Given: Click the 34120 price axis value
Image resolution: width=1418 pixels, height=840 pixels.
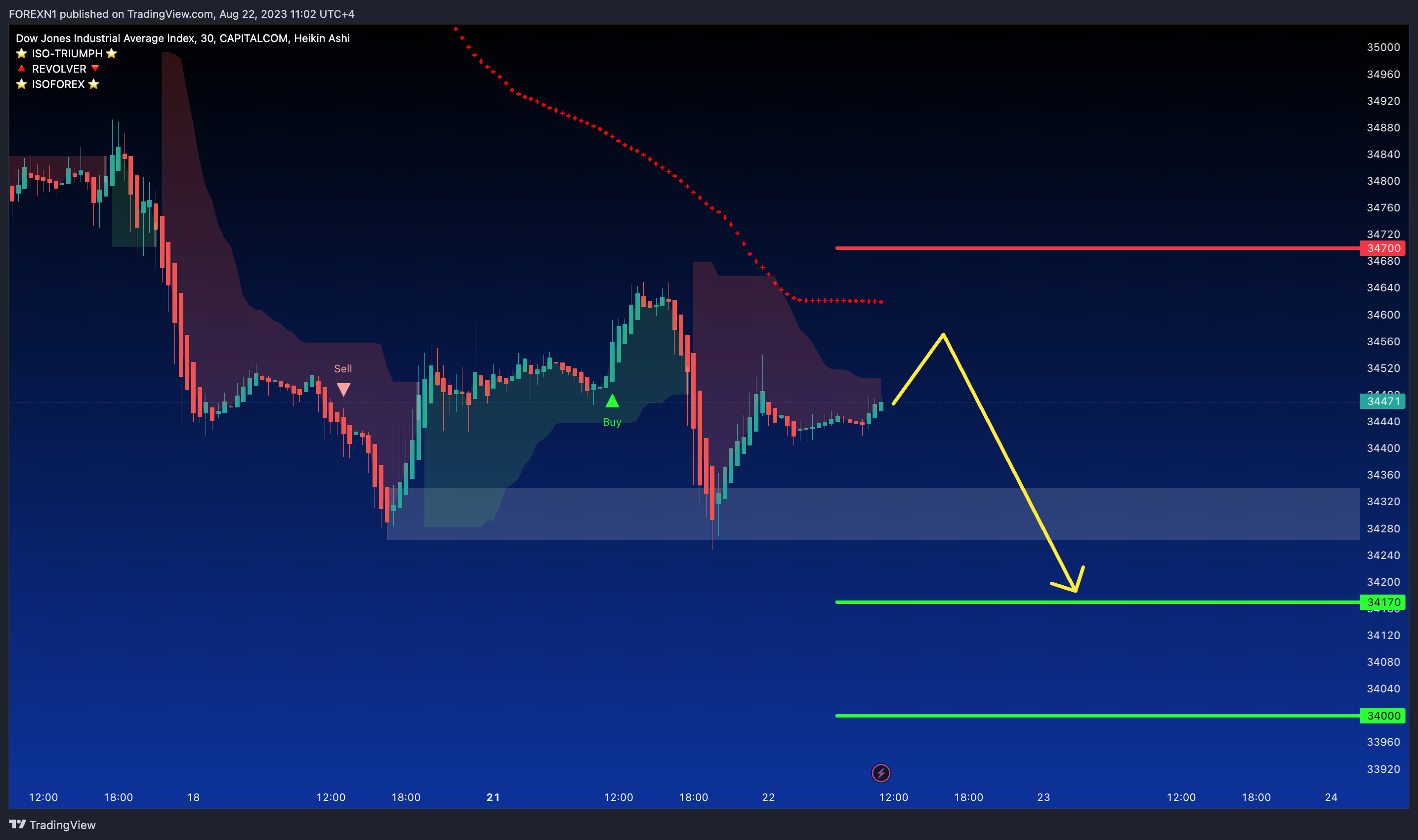Looking at the screenshot, I should point(1383,635).
